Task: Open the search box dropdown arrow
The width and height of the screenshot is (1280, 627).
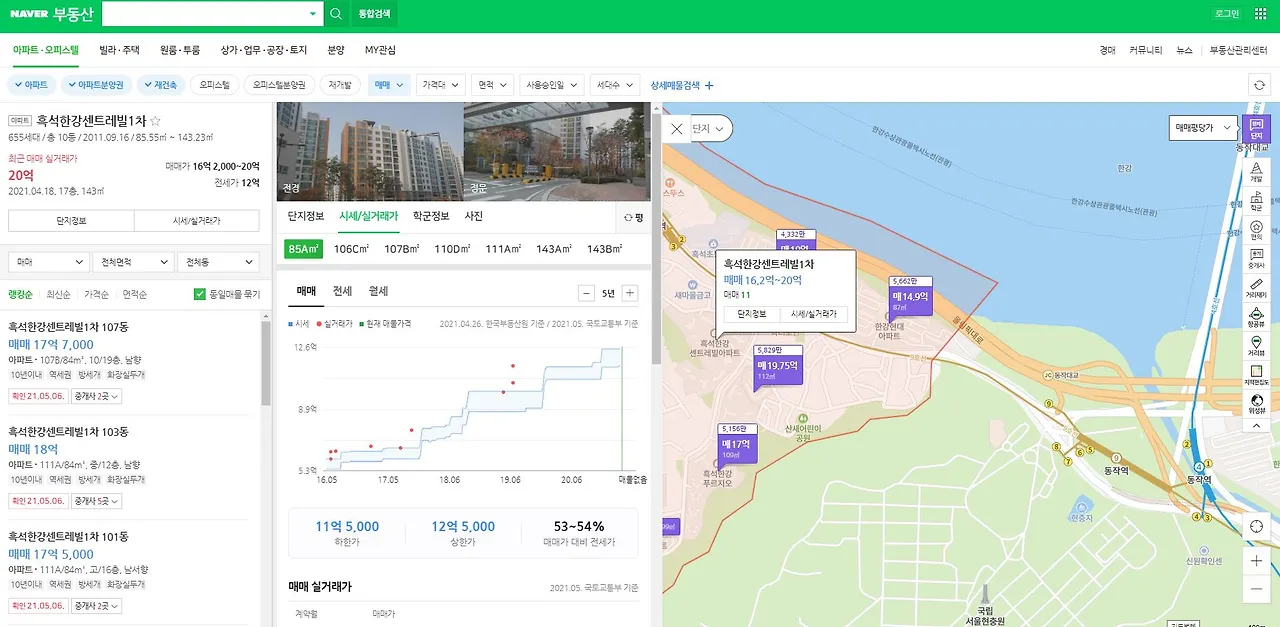Action: click(x=313, y=14)
